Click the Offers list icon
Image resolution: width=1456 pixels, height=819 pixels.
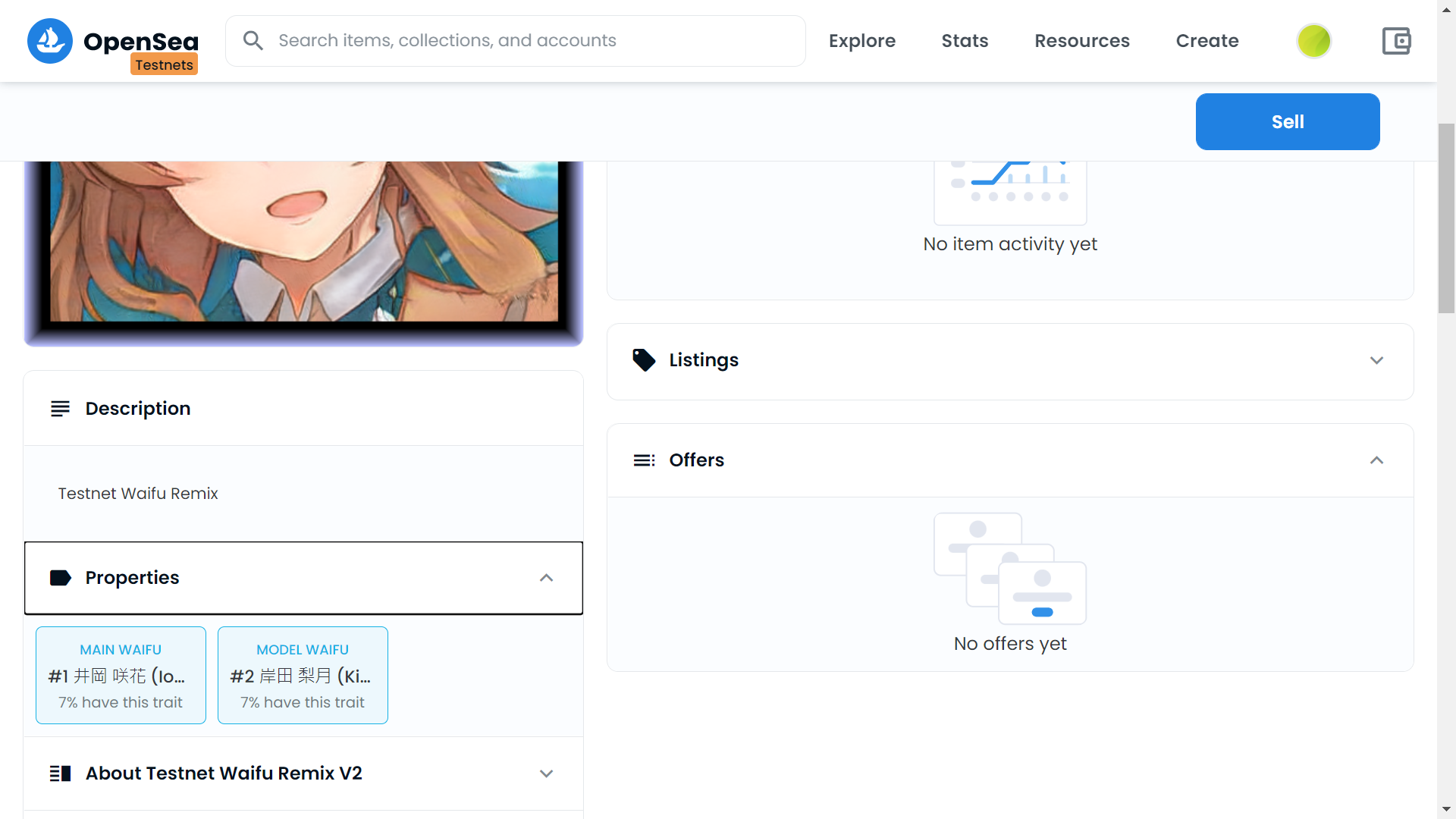(644, 460)
